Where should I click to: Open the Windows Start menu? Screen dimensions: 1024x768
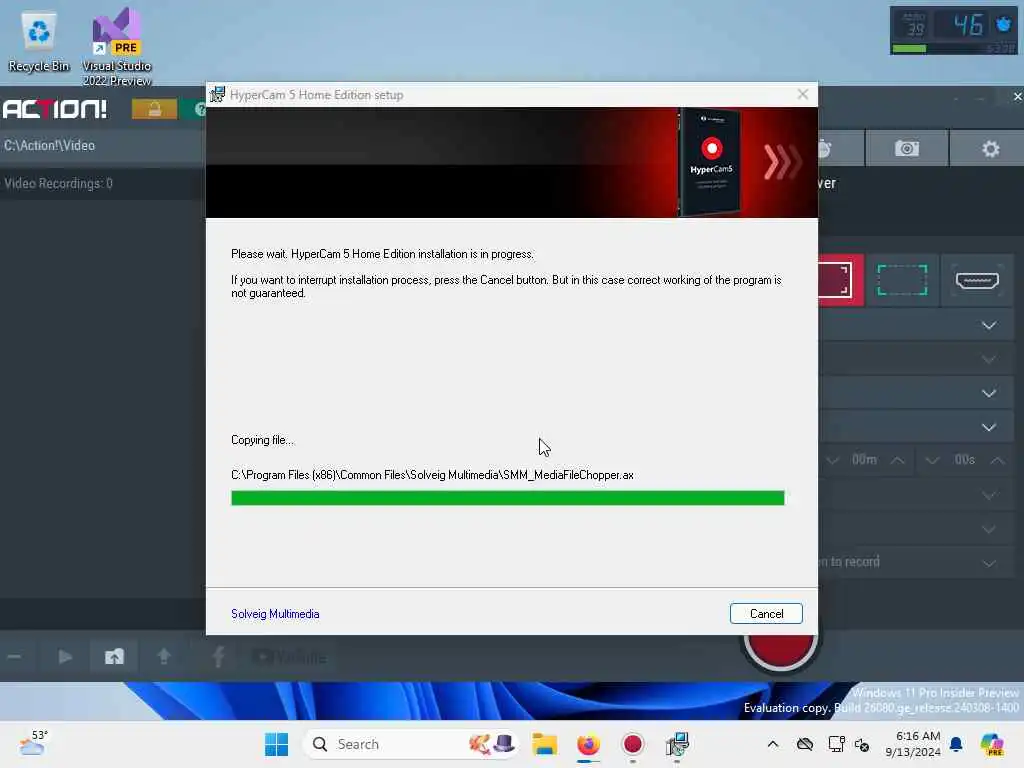point(276,744)
